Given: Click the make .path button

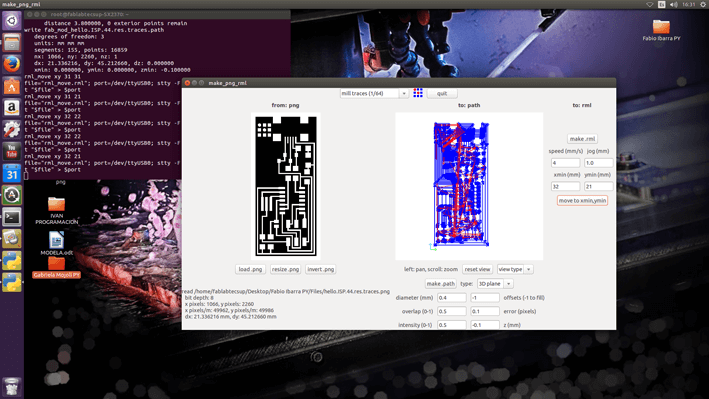Looking at the screenshot, I should click(440, 284).
